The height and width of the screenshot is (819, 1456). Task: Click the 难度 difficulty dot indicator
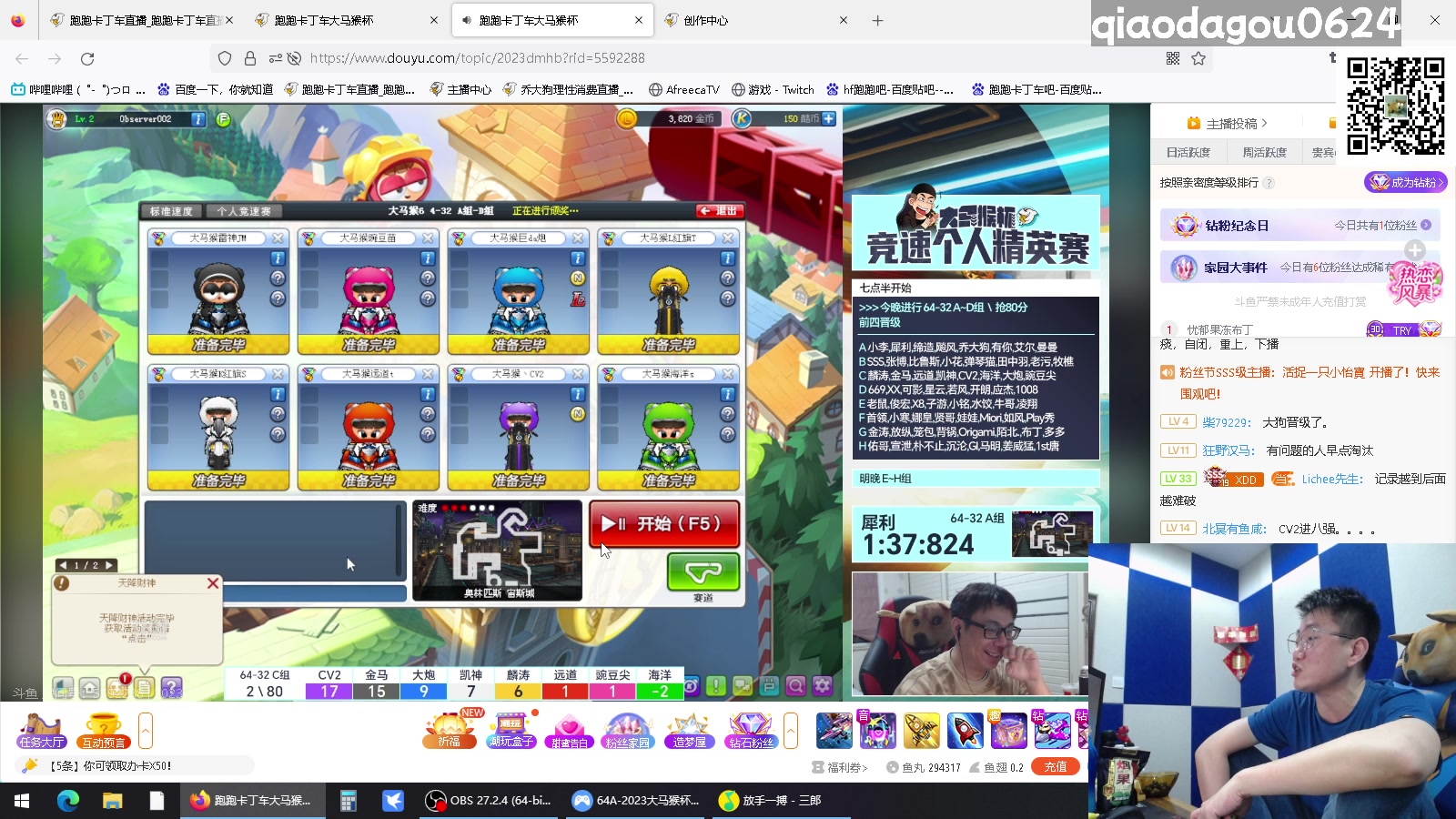[467, 508]
